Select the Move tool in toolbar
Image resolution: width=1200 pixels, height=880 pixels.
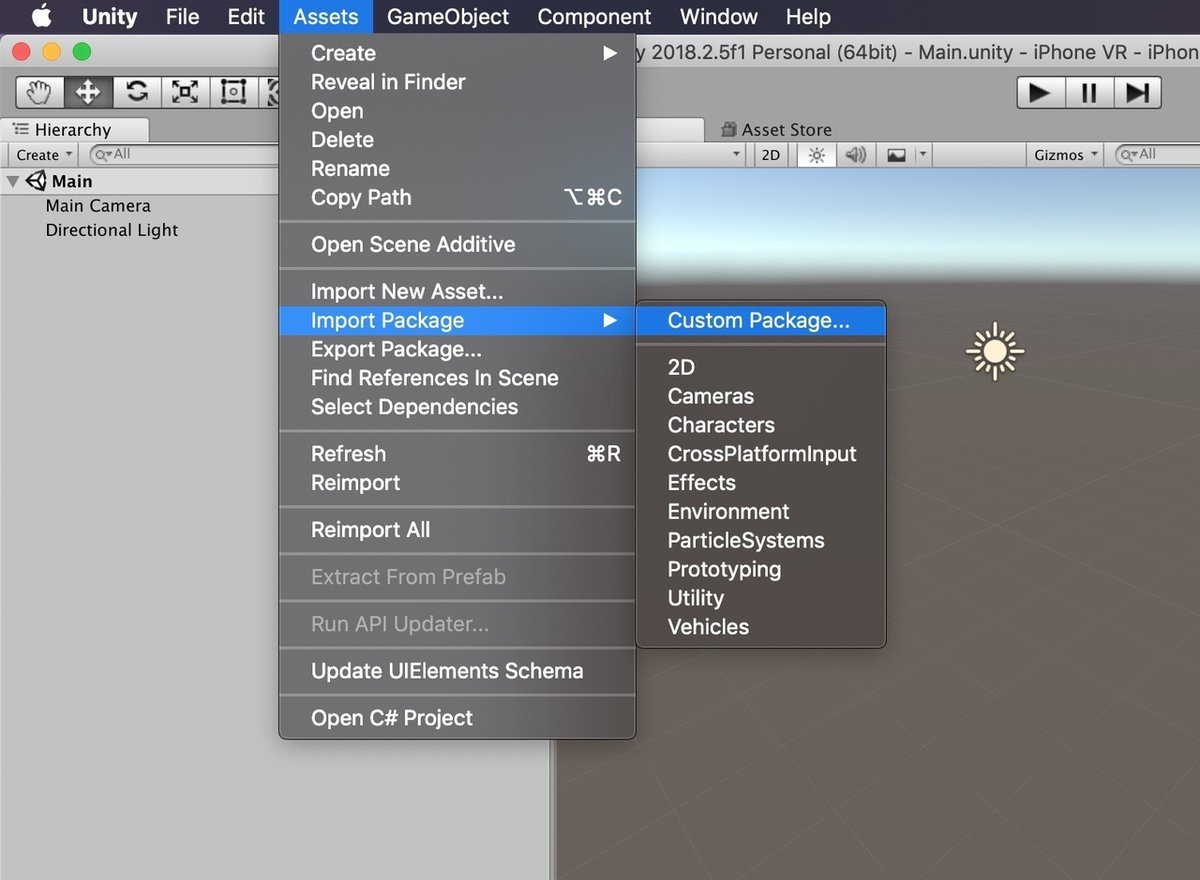[x=88, y=92]
